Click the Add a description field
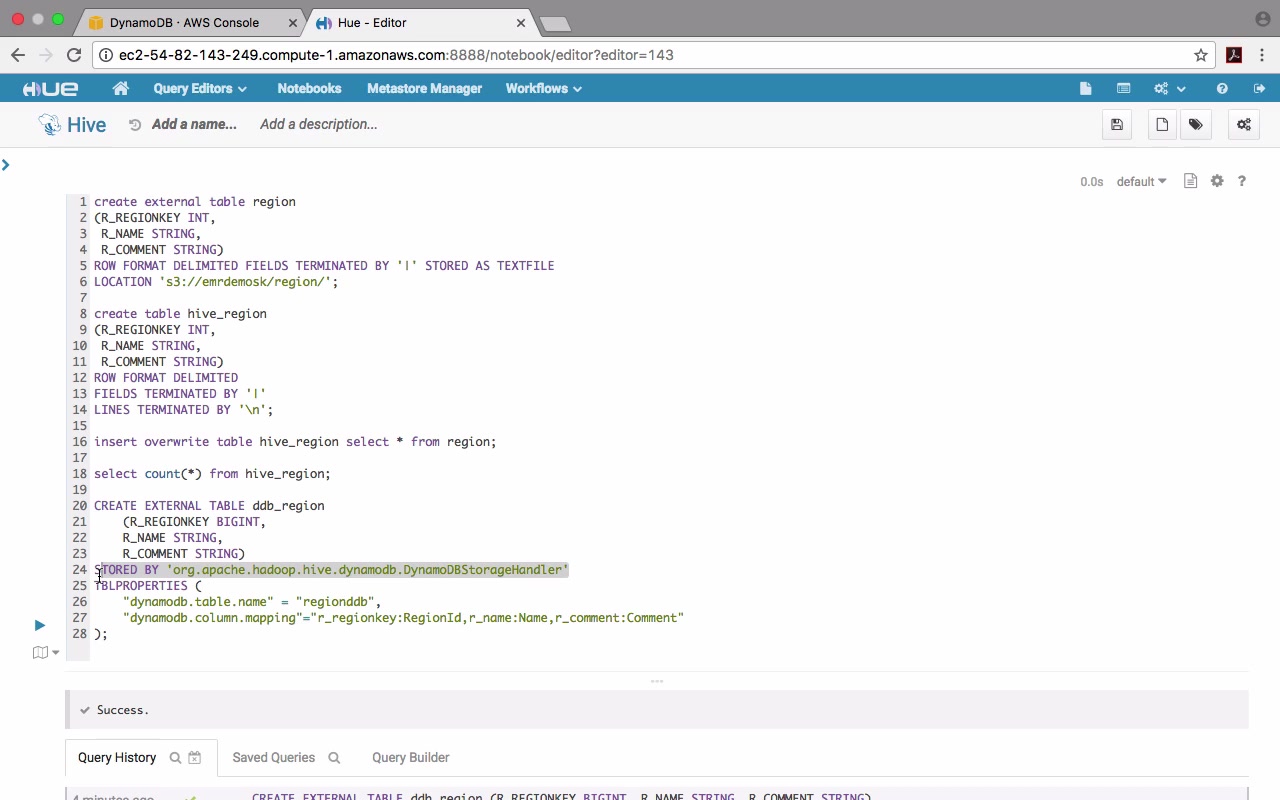Viewport: 1280px width, 800px height. coord(318,125)
